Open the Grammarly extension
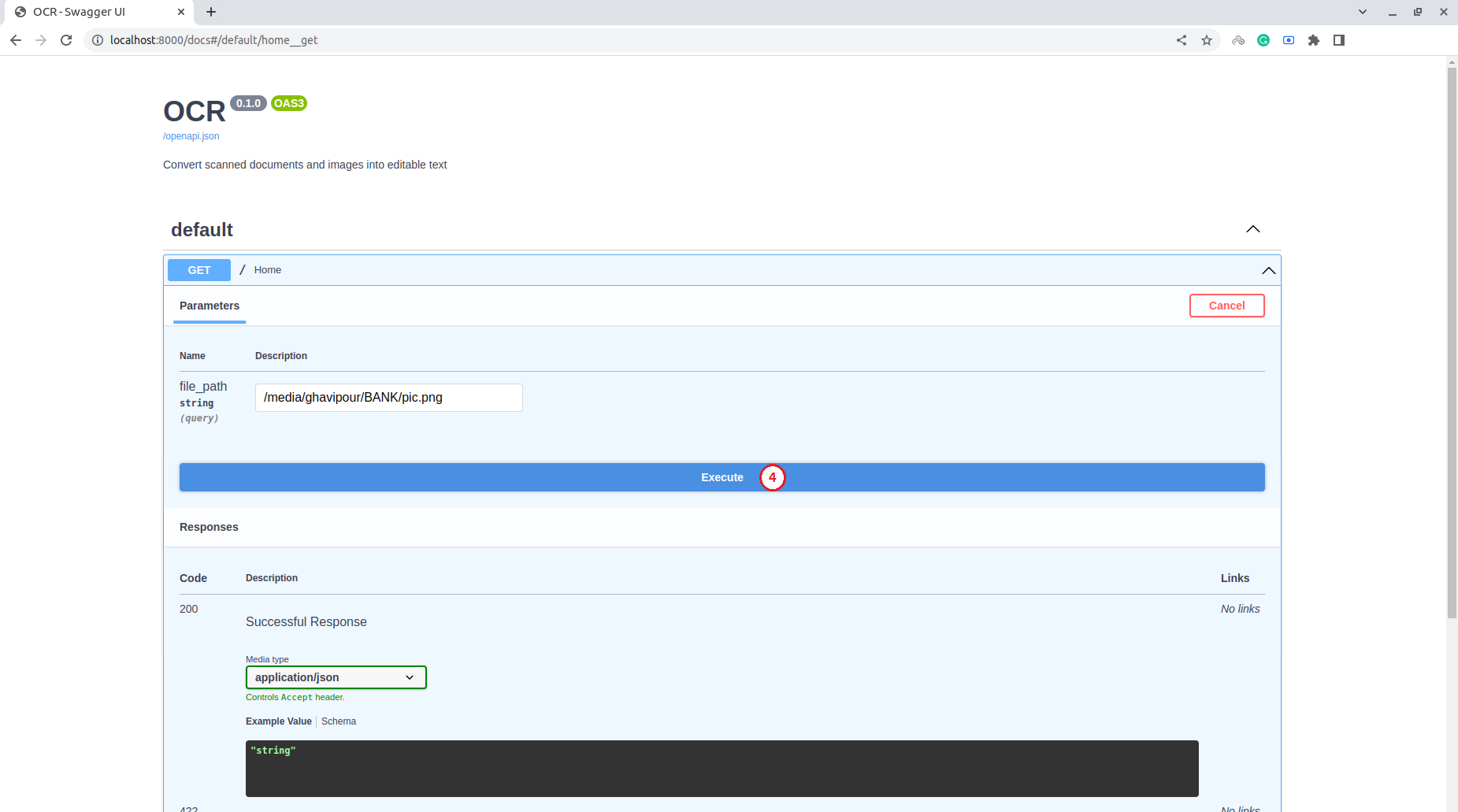Image resolution: width=1458 pixels, height=812 pixels. (1263, 40)
